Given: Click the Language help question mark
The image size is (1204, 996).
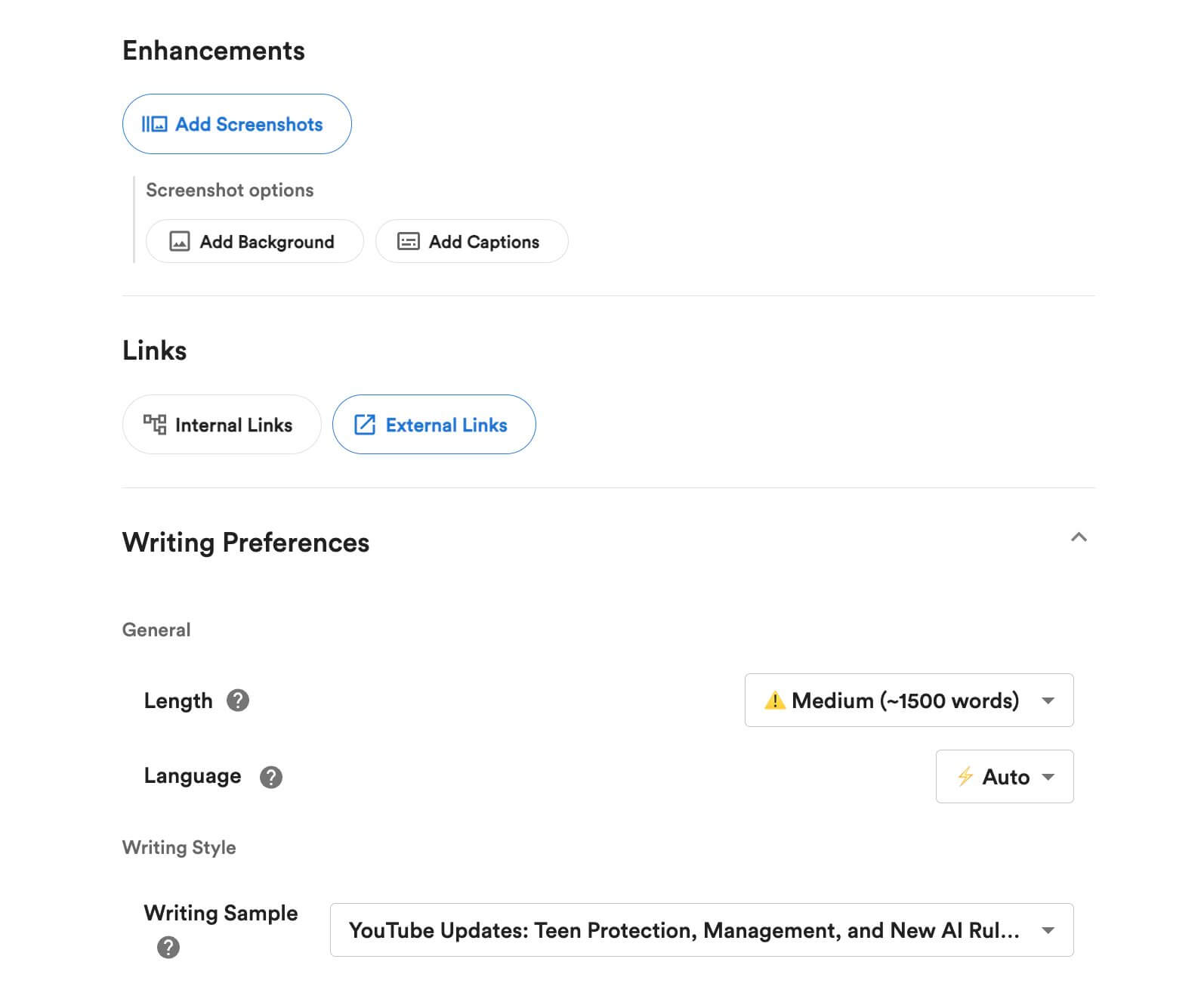Looking at the screenshot, I should point(271,777).
